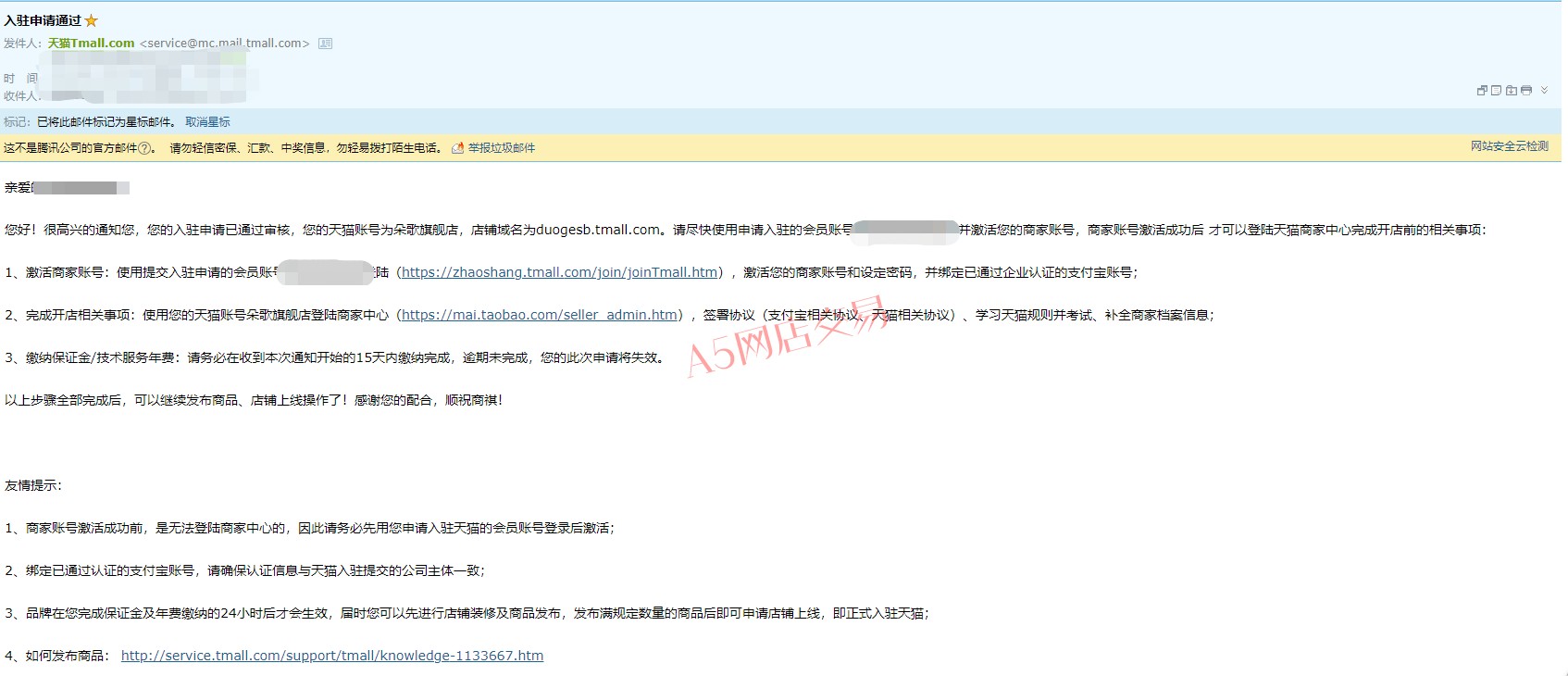
Task: Open 网站安全云检测 link
Action: point(1509,146)
